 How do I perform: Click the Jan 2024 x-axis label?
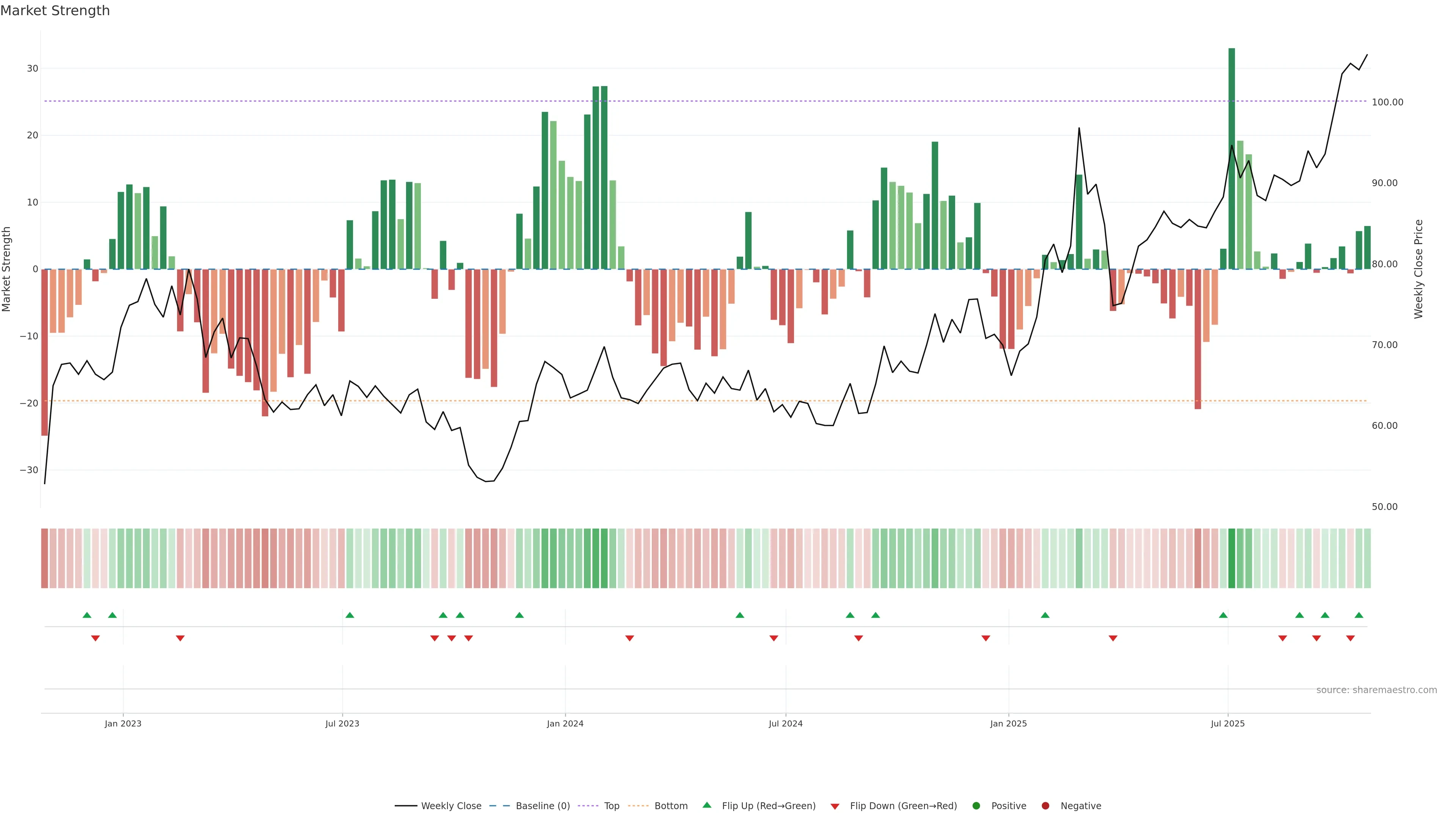(x=565, y=723)
